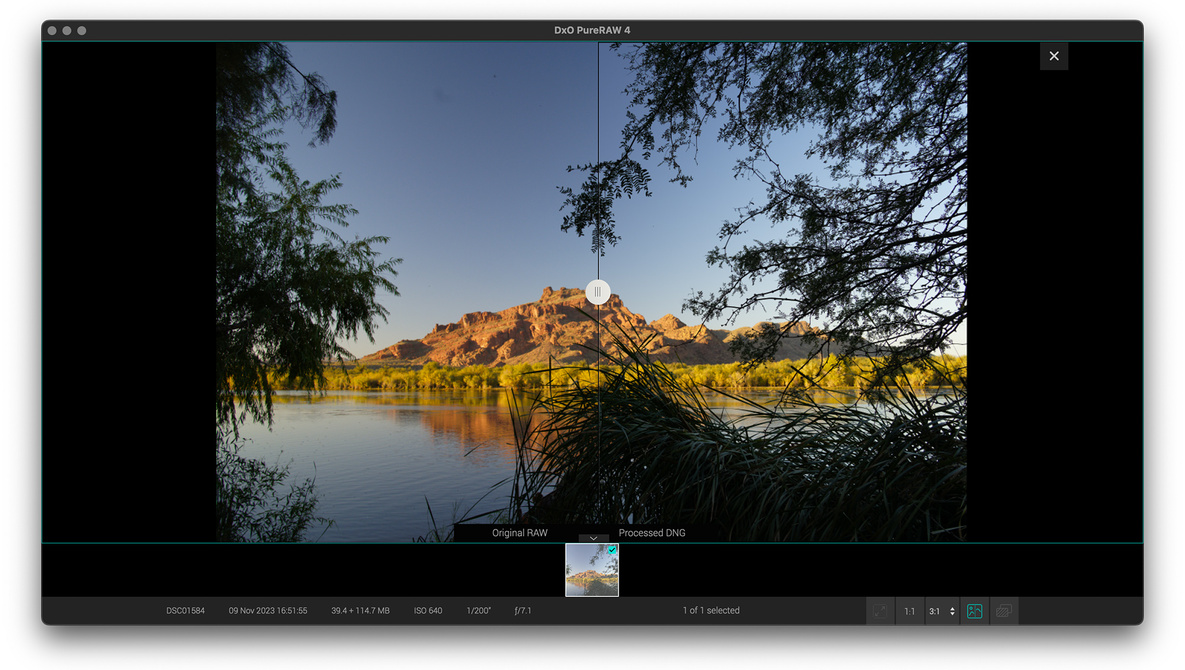Click the 1 of 1 selected status
This screenshot has width=1185, height=670.
tap(711, 610)
